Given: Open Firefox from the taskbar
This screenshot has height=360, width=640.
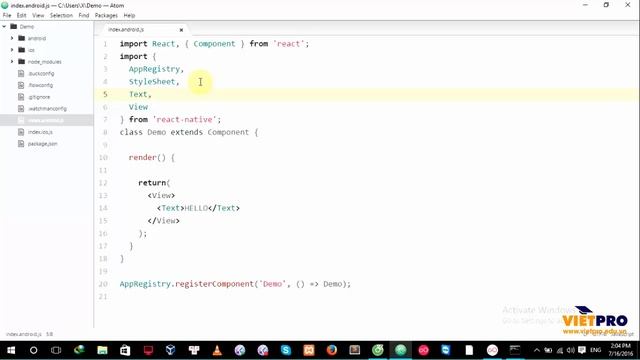Looking at the screenshot, I should [332, 350].
